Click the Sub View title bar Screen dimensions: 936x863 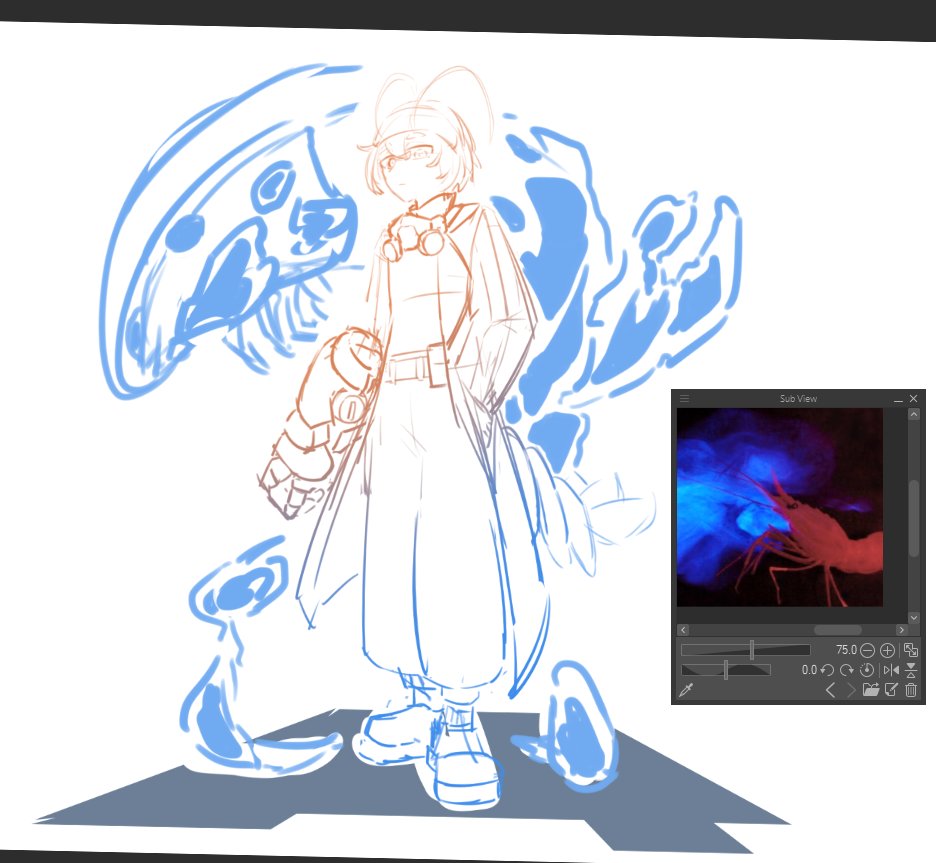point(798,398)
